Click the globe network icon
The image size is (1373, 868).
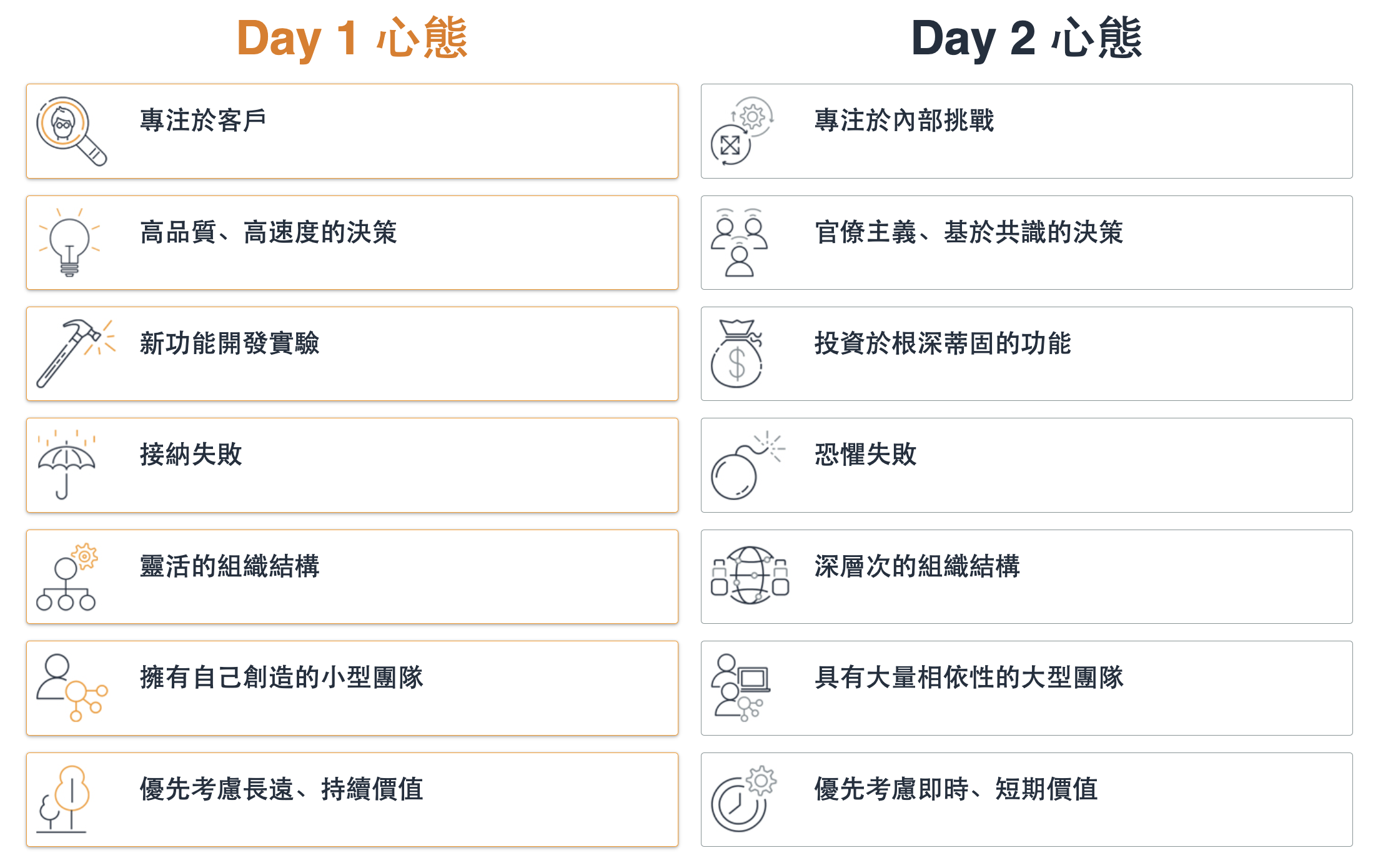coord(750,575)
